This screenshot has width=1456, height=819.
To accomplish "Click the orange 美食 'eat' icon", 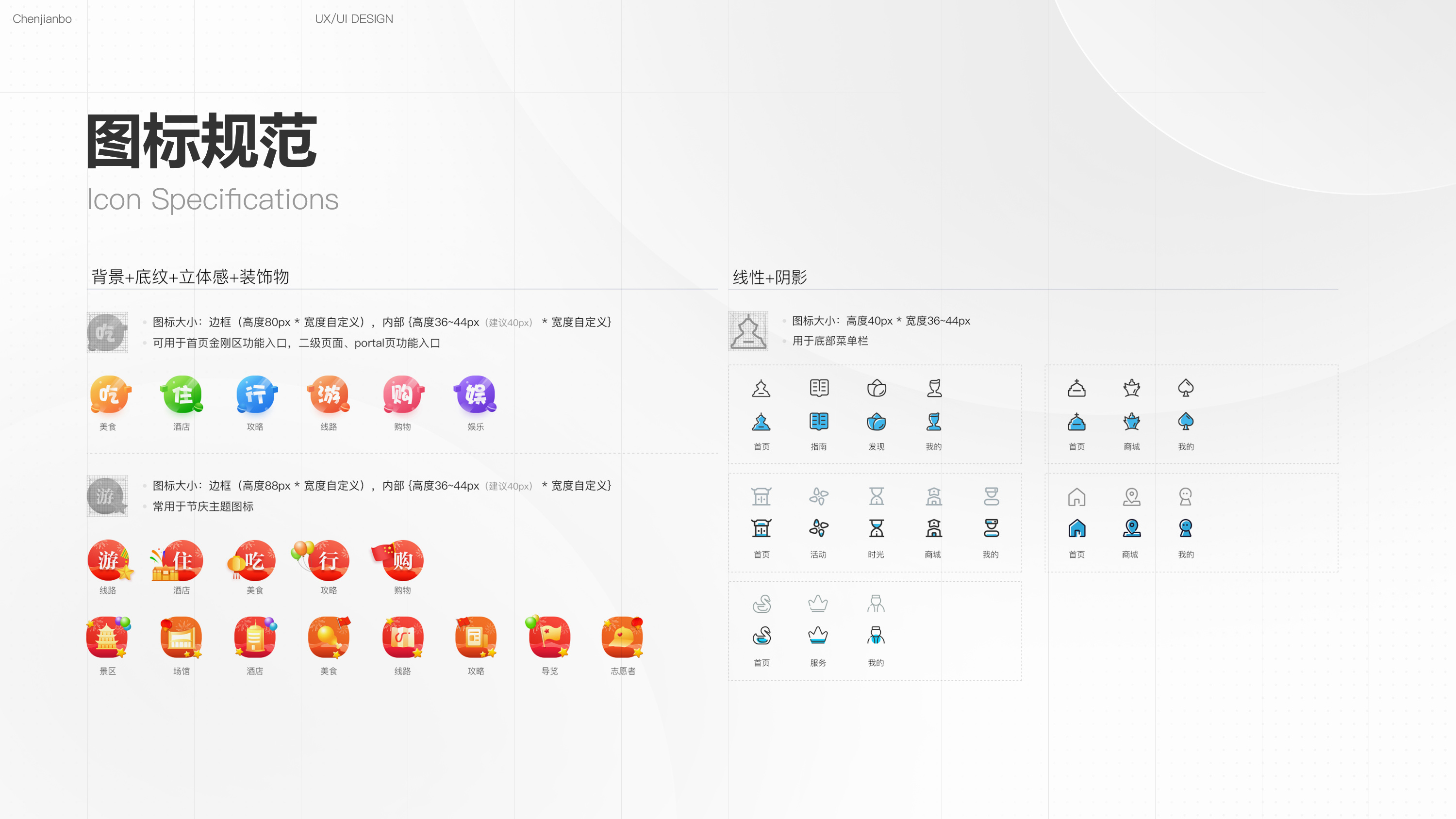I will pyautogui.click(x=110, y=394).
